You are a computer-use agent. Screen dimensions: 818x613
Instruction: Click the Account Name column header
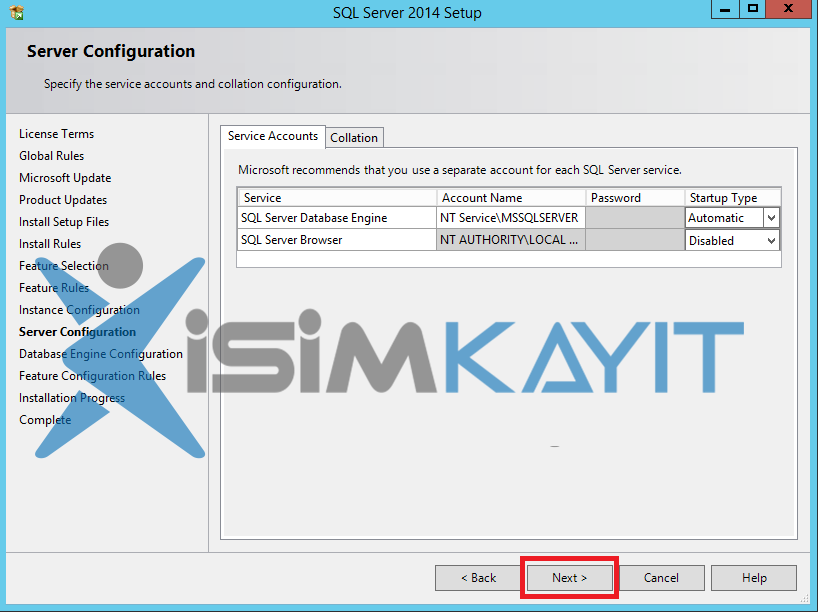click(511, 198)
